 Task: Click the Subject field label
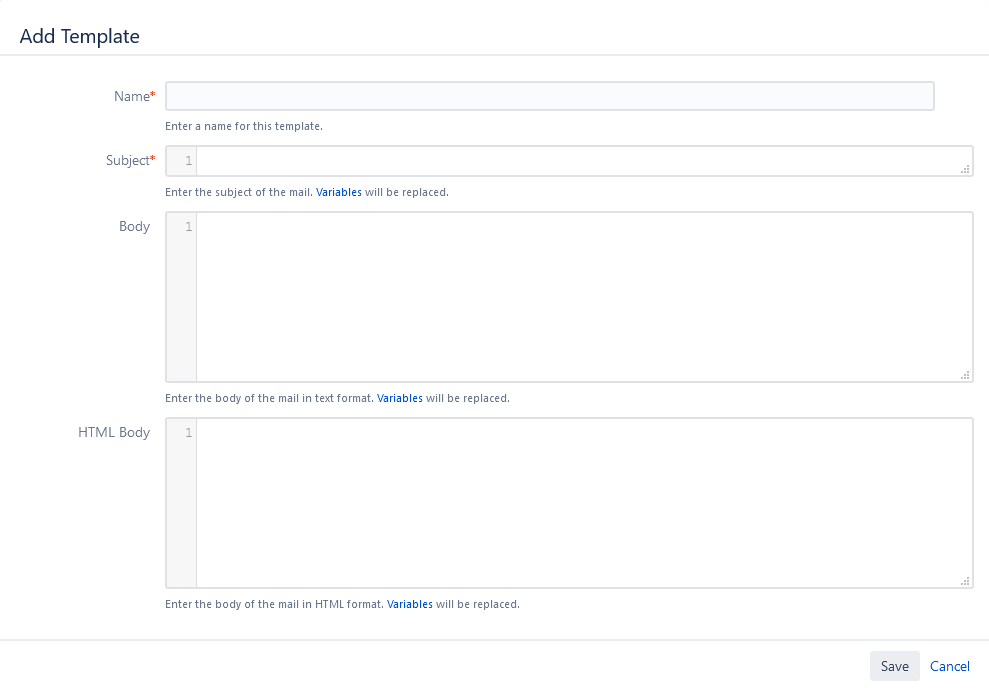(128, 160)
